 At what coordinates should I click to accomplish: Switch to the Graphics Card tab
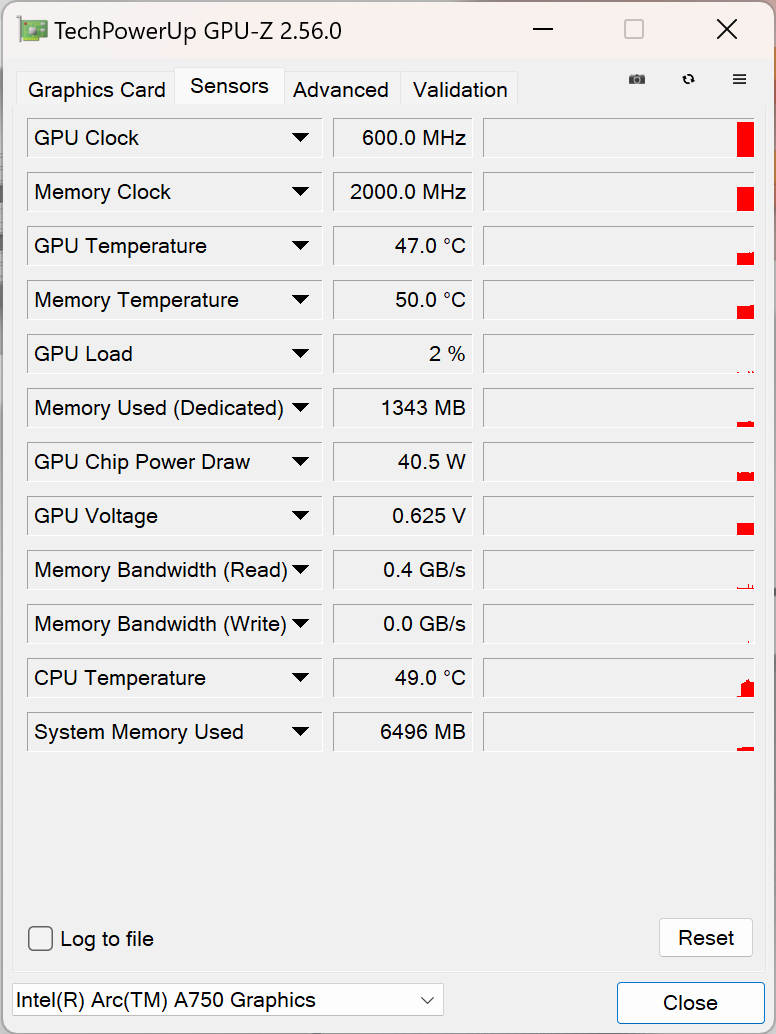pyautogui.click(x=97, y=90)
